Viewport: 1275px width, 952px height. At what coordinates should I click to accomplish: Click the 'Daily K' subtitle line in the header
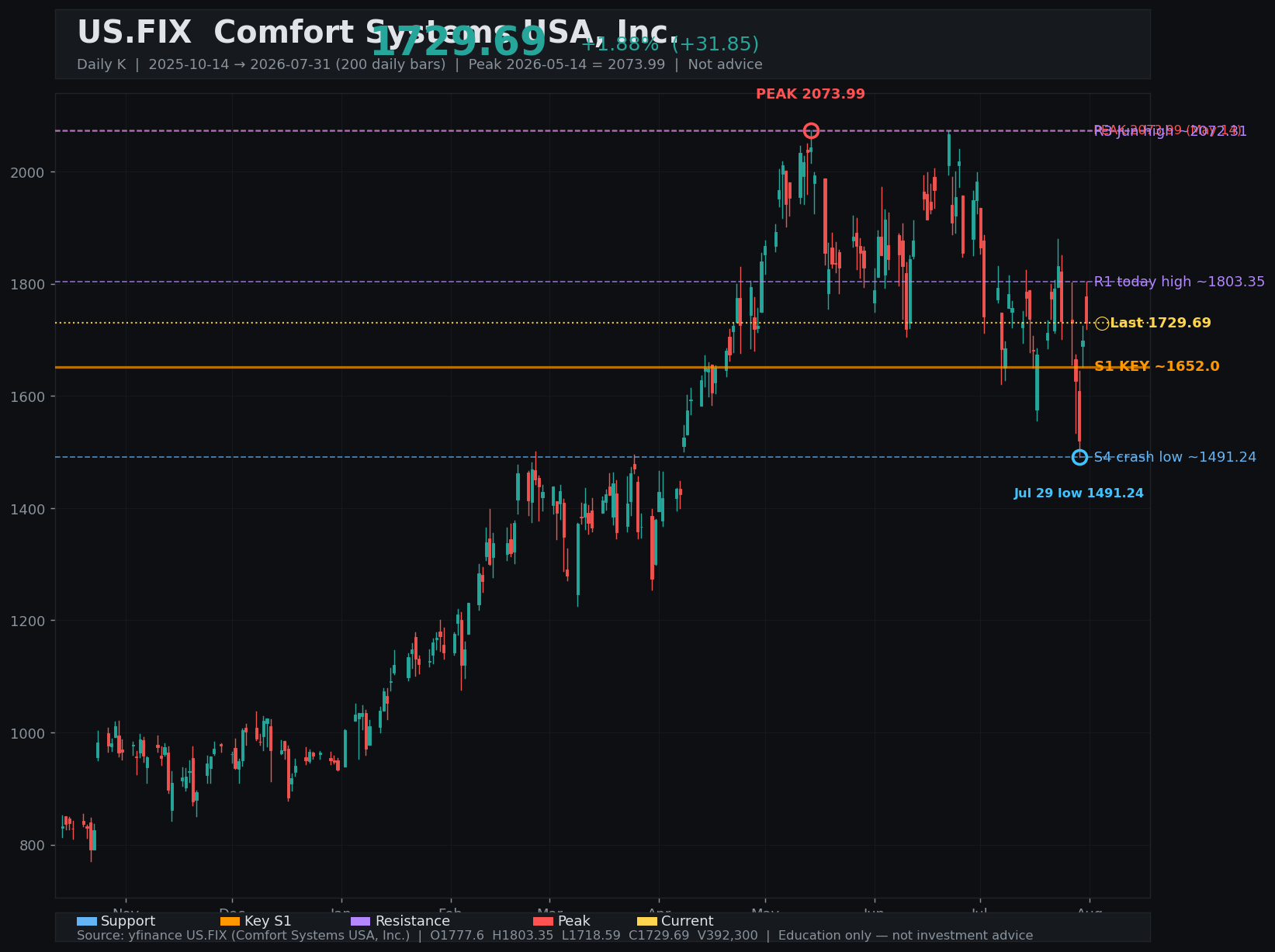[x=420, y=64]
